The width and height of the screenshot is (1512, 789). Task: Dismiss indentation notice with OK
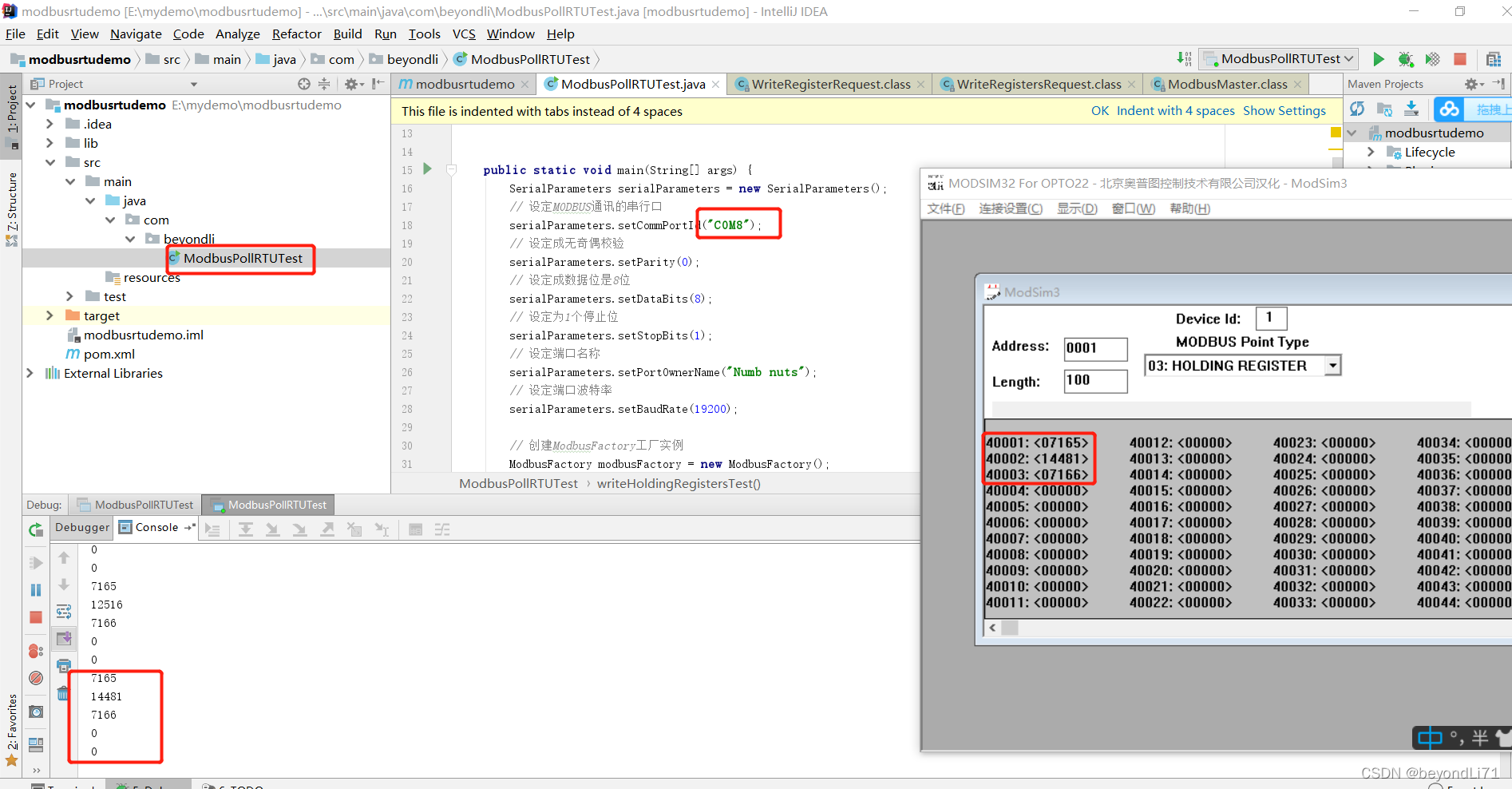[1099, 111]
